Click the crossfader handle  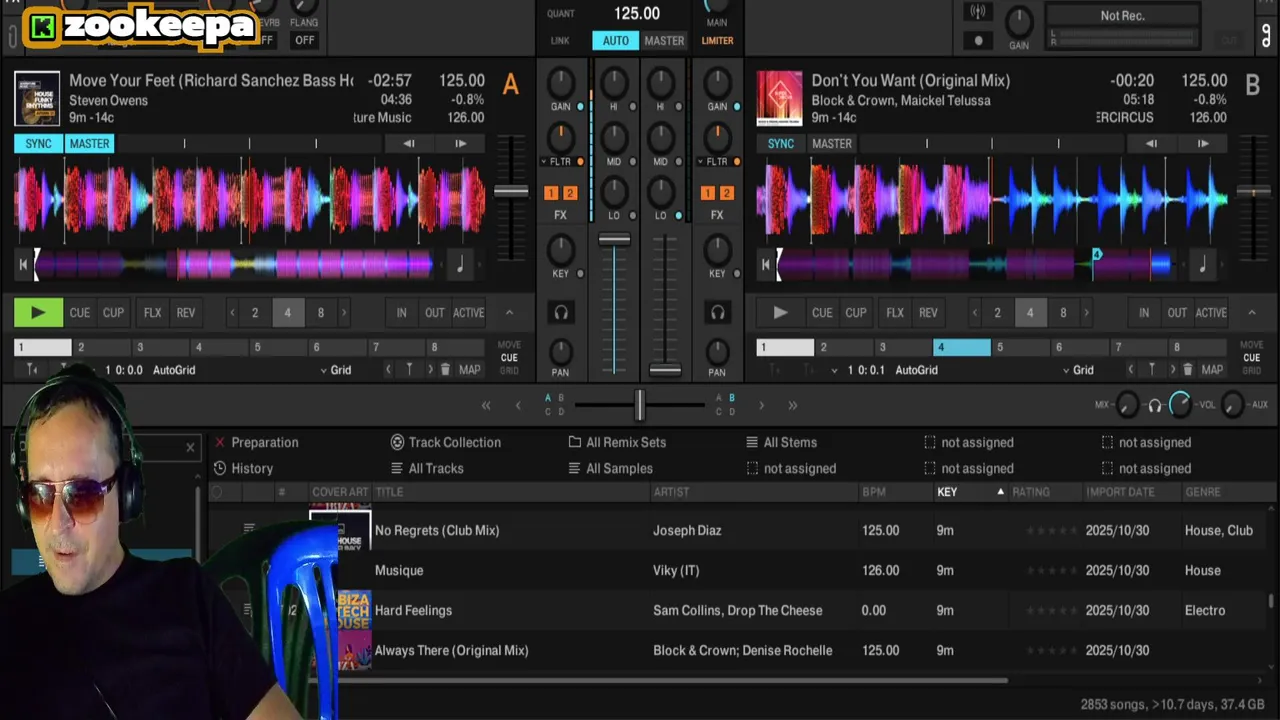pyautogui.click(x=639, y=405)
